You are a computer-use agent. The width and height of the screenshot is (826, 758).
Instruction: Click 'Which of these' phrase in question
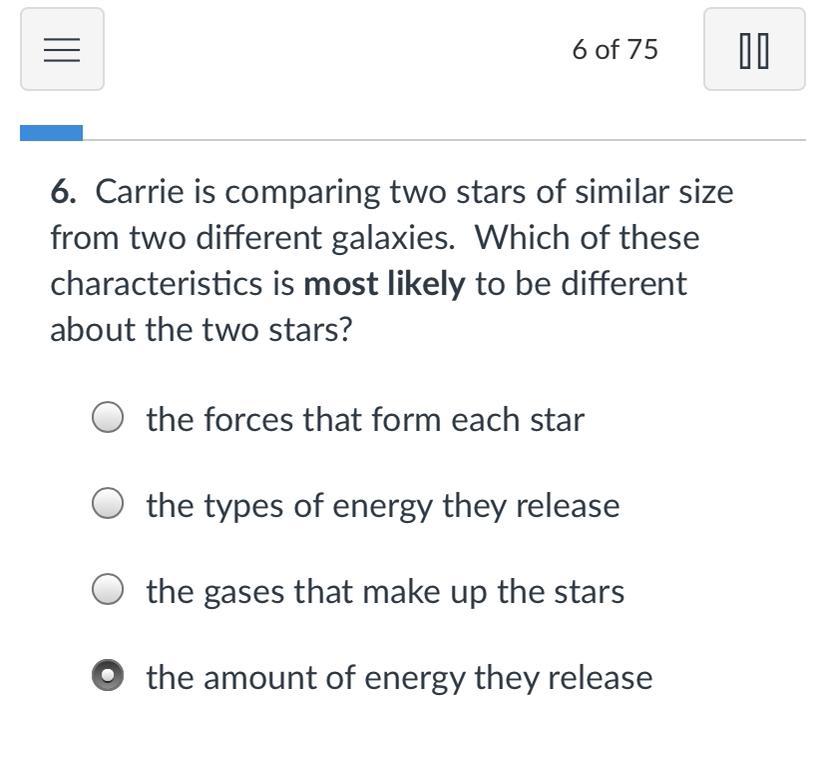click(x=587, y=238)
